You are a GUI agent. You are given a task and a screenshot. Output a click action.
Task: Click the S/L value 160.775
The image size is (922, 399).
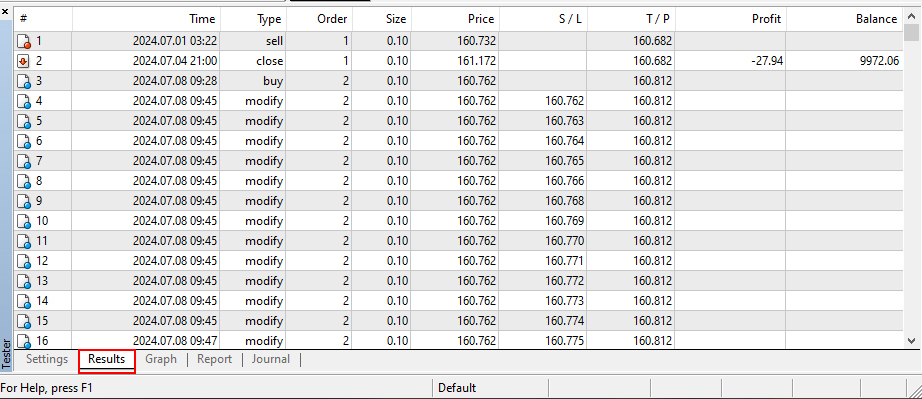tap(564, 341)
